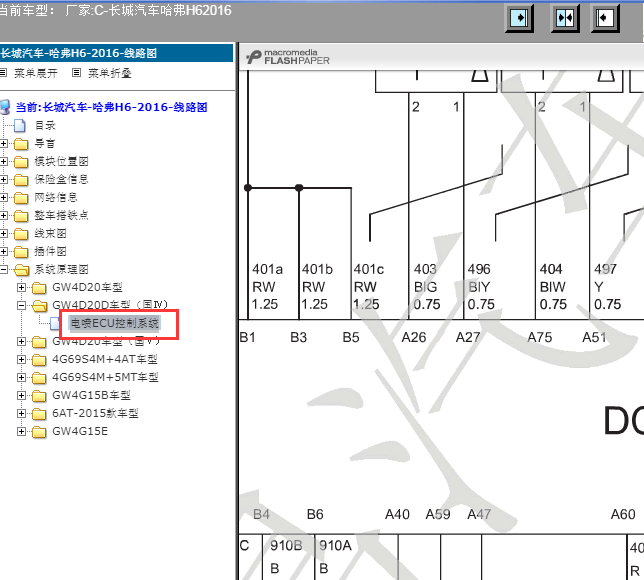644x580 pixels.
Task: Click the connector pin label A26
Action: point(414,338)
